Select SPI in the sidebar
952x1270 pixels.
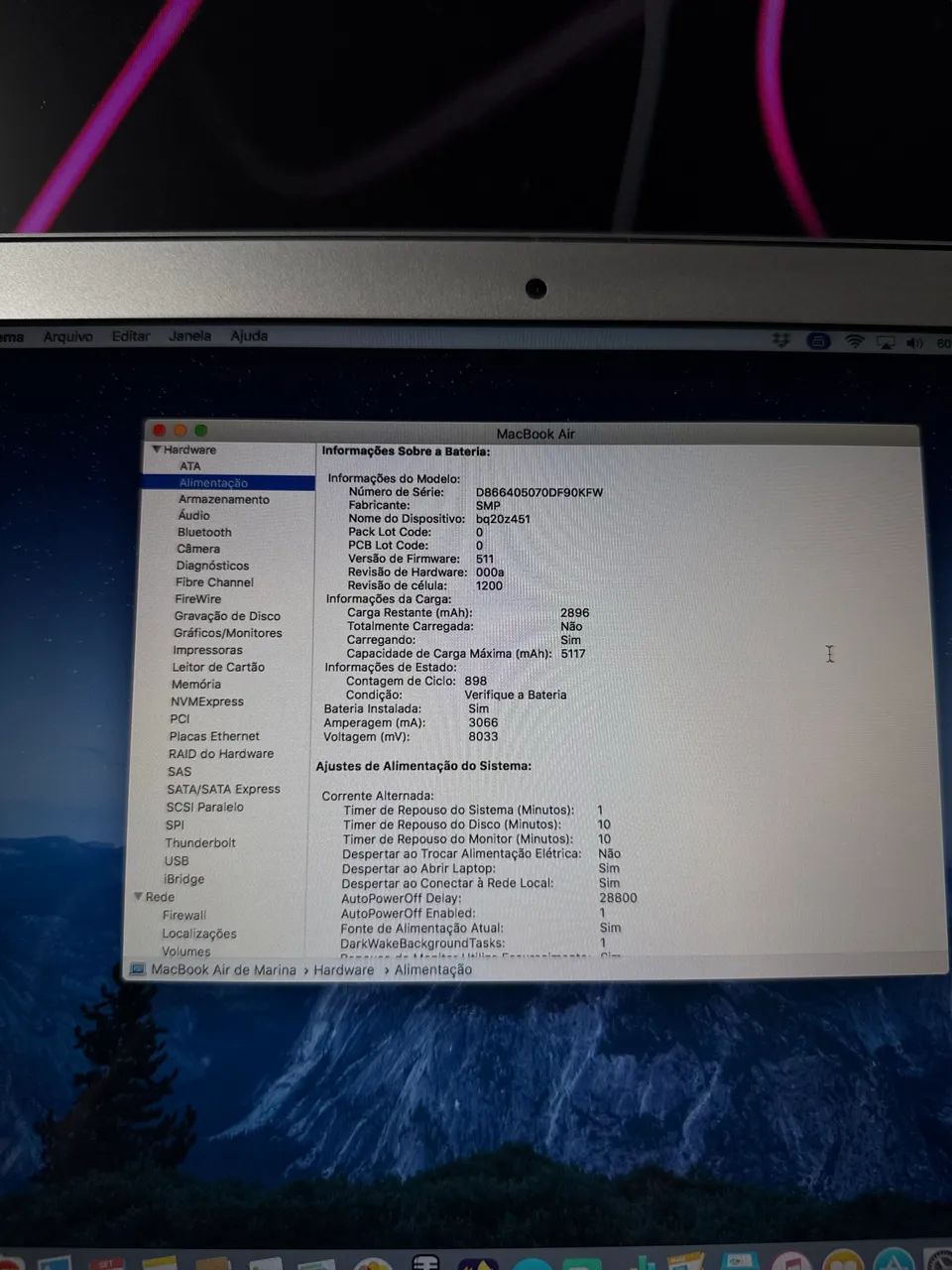point(175,825)
